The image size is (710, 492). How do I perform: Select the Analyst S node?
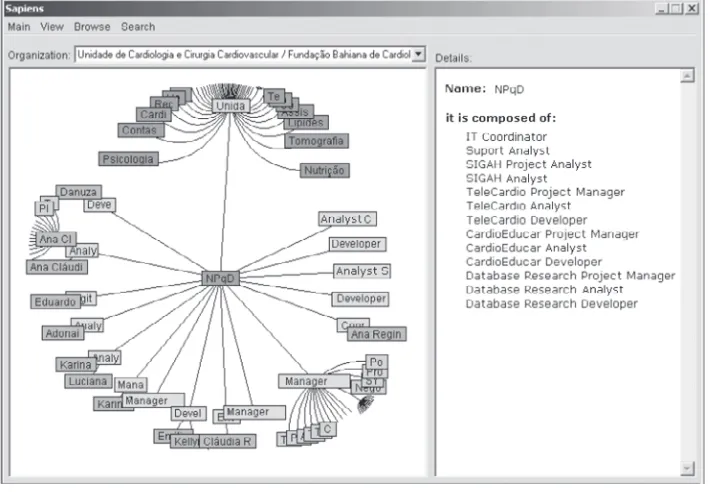tap(362, 271)
